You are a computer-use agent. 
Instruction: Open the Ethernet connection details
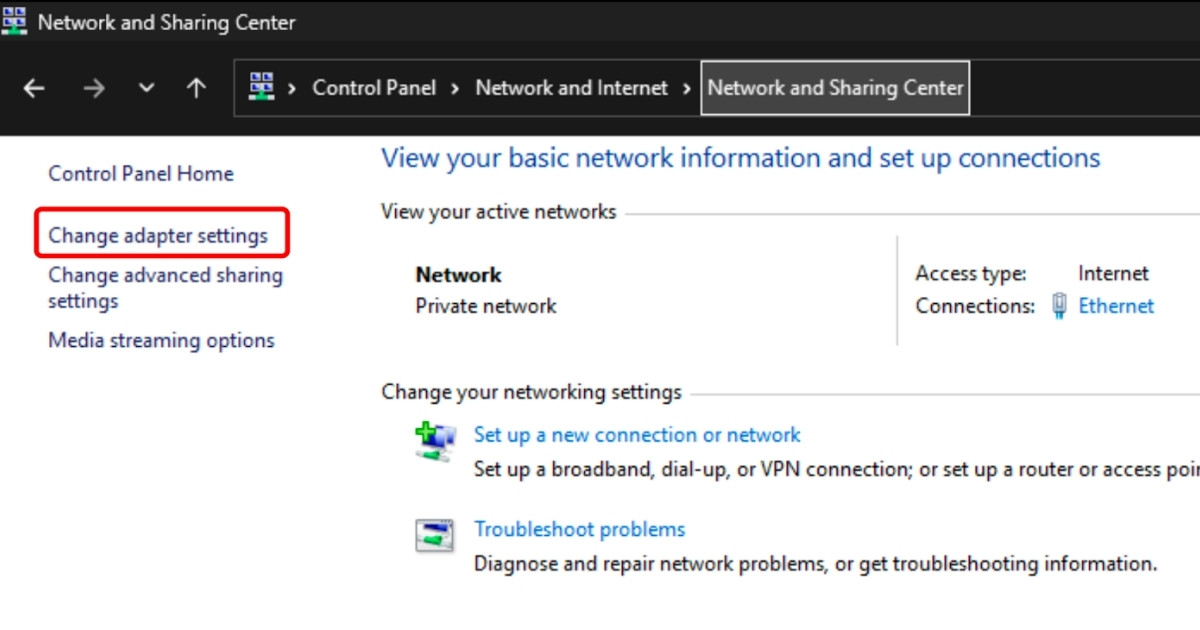pos(1115,306)
